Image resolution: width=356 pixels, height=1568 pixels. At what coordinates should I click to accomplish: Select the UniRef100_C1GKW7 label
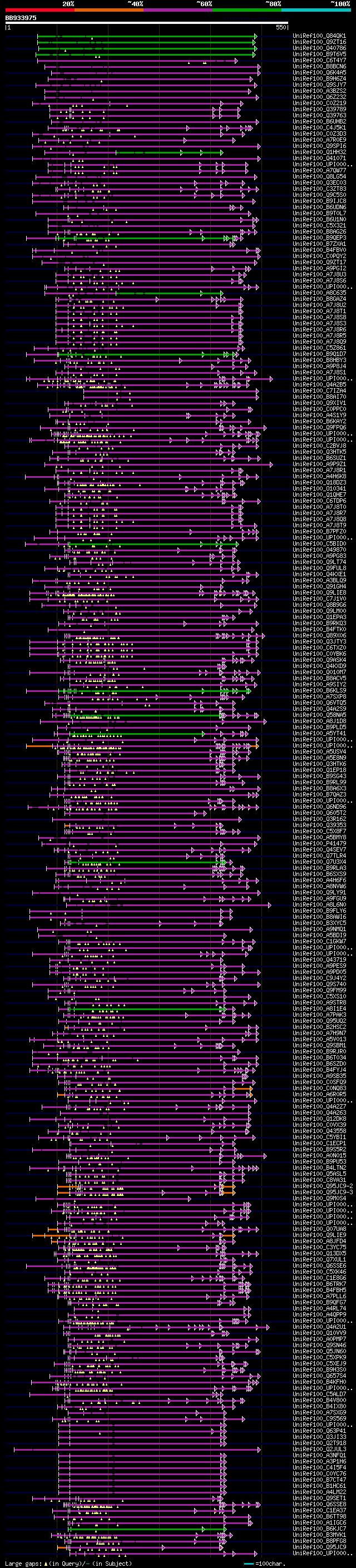319,941
